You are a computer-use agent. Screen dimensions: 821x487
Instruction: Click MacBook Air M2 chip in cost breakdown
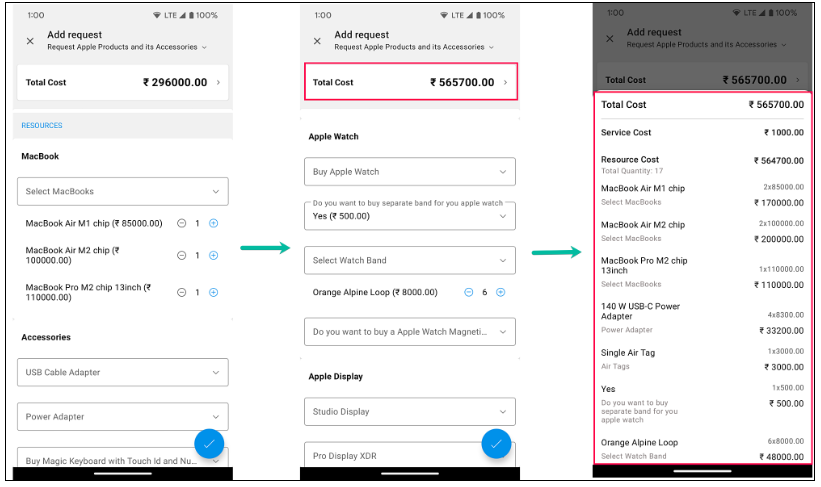pyautogui.click(x=643, y=224)
